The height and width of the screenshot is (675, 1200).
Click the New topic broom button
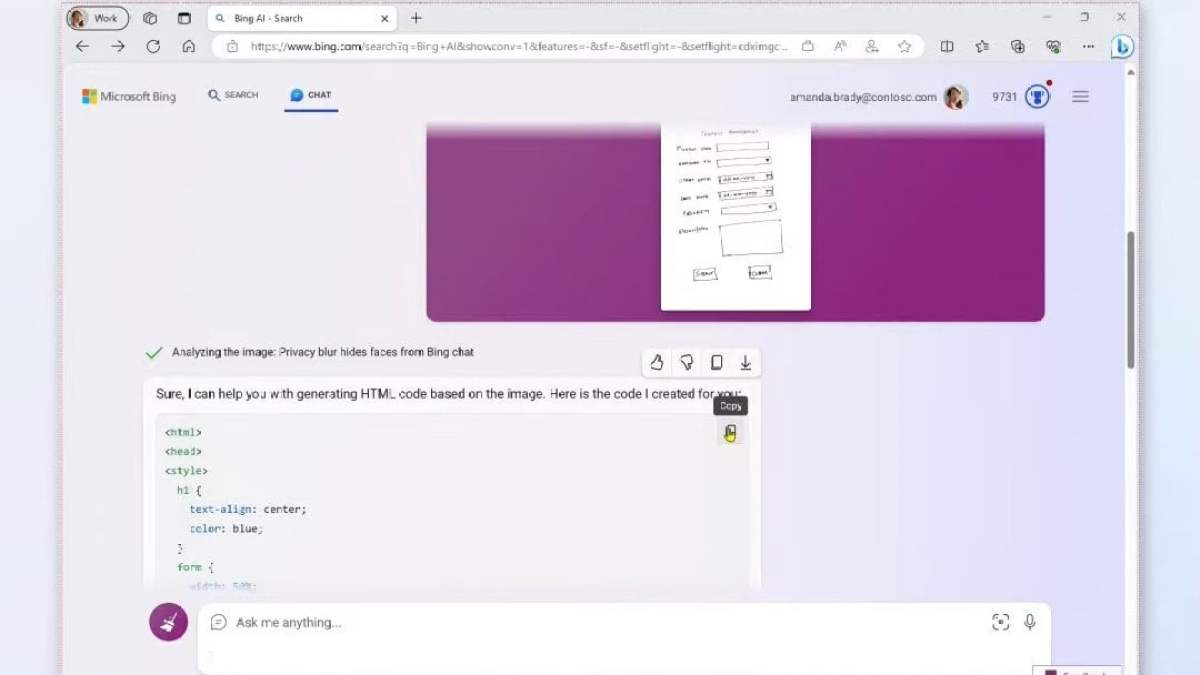(168, 622)
